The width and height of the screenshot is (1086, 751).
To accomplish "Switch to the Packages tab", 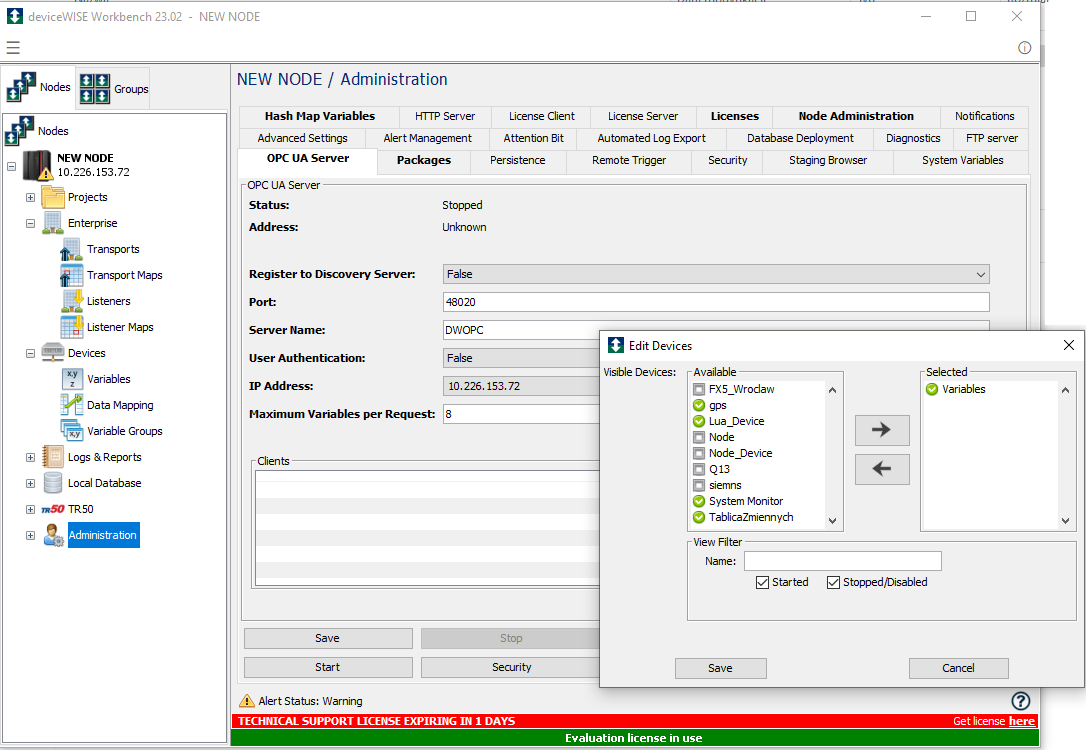I will click(424, 160).
